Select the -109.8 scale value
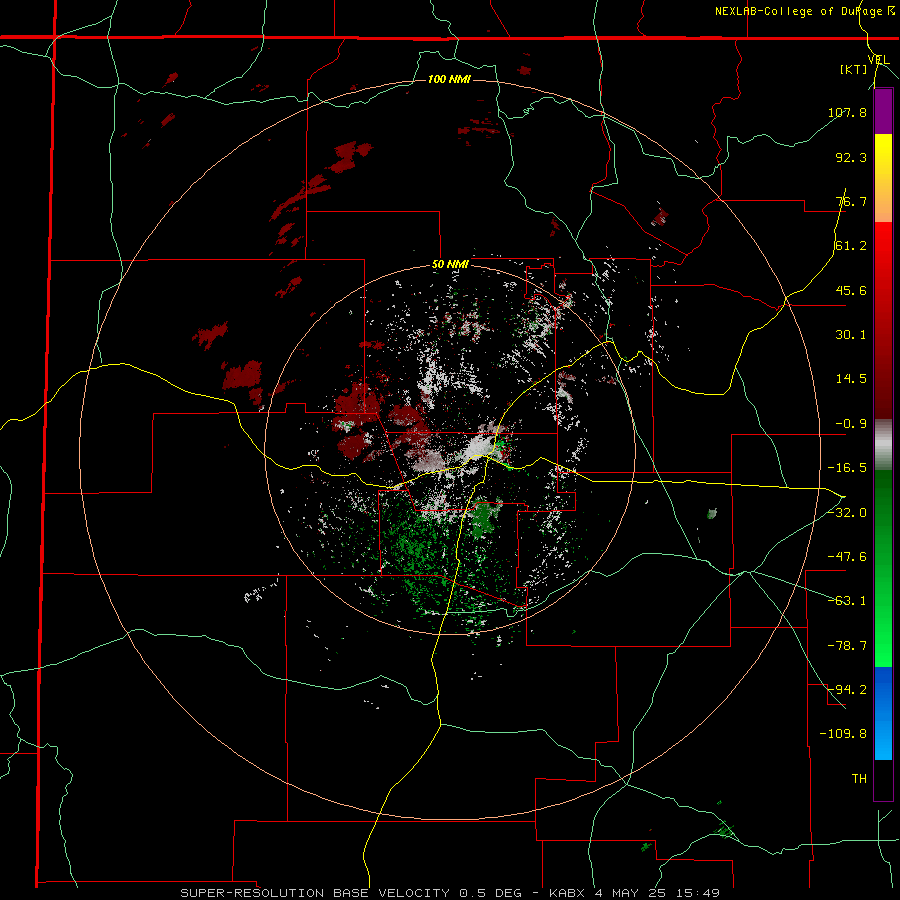This screenshot has height=900, width=900. 843,734
